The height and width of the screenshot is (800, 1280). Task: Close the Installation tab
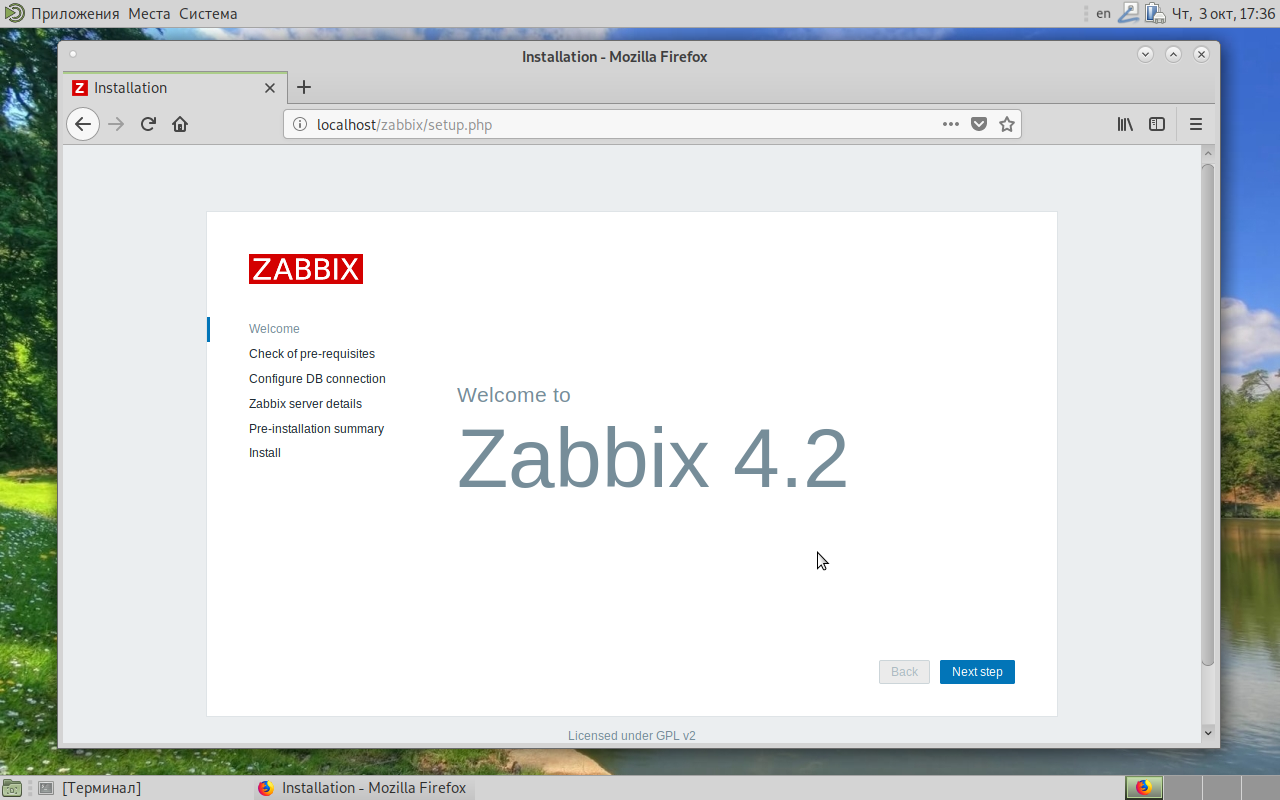(270, 88)
